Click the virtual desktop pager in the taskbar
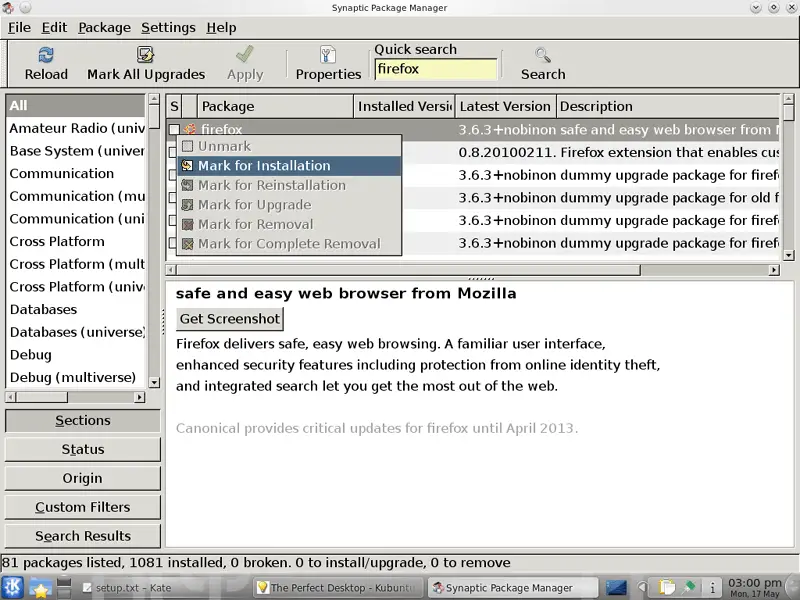 [64, 588]
